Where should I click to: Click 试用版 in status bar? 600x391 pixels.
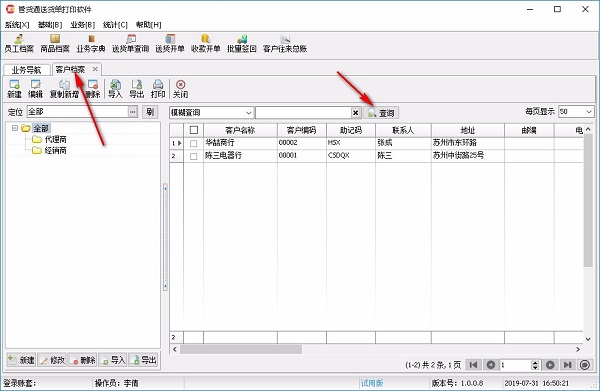372,383
